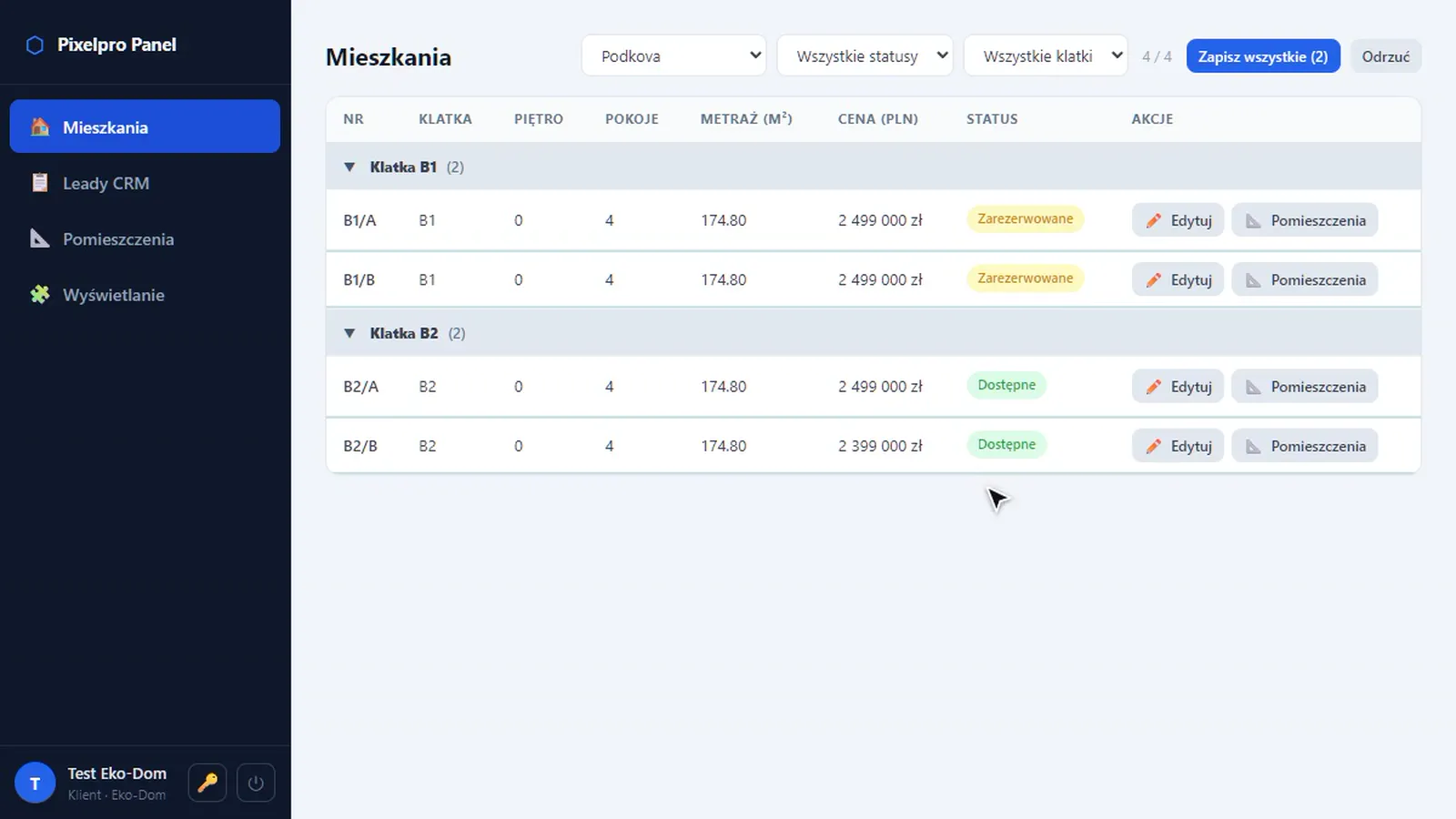The height and width of the screenshot is (819, 1456).
Task: Click pencil icon in B1/A row
Action: point(1154,220)
